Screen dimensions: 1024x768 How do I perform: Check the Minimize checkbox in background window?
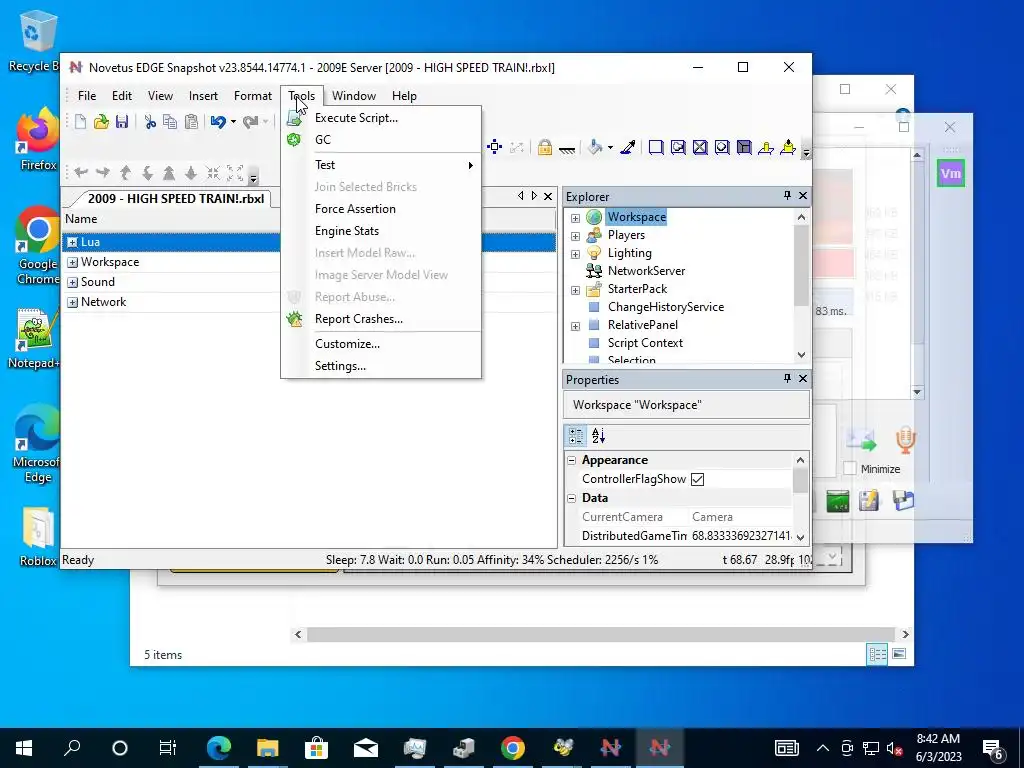click(x=850, y=469)
